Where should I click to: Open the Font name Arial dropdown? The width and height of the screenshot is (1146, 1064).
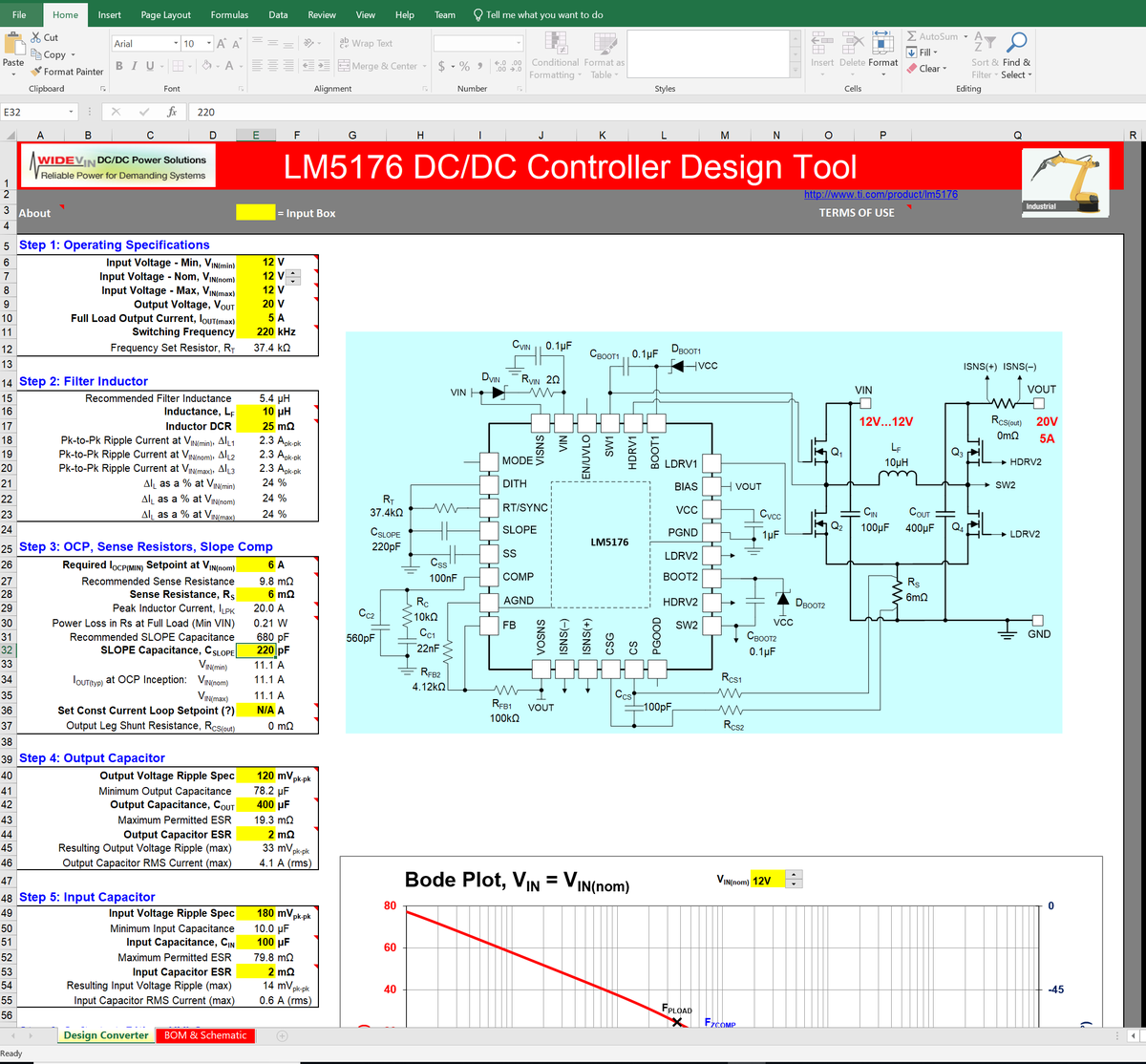point(176,44)
